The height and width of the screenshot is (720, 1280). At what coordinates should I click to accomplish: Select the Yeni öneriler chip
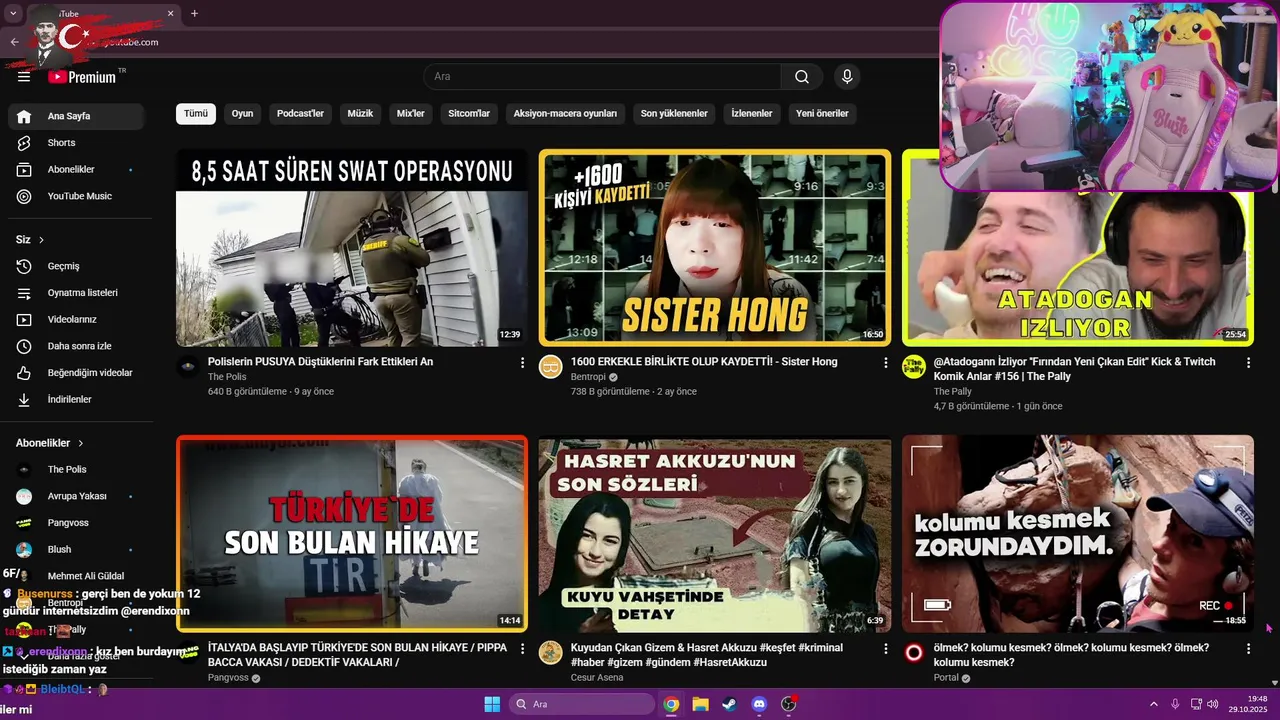point(822,114)
